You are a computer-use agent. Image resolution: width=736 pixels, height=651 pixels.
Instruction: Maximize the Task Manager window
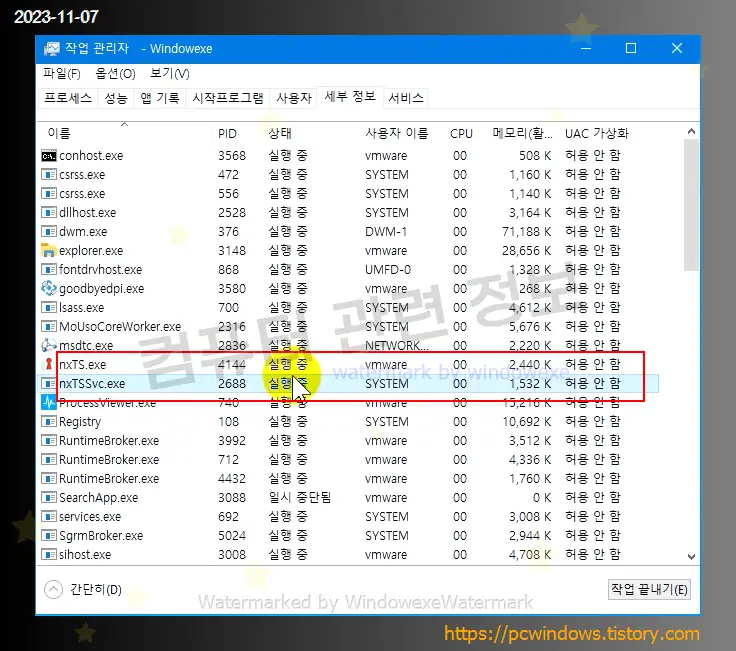coord(631,48)
